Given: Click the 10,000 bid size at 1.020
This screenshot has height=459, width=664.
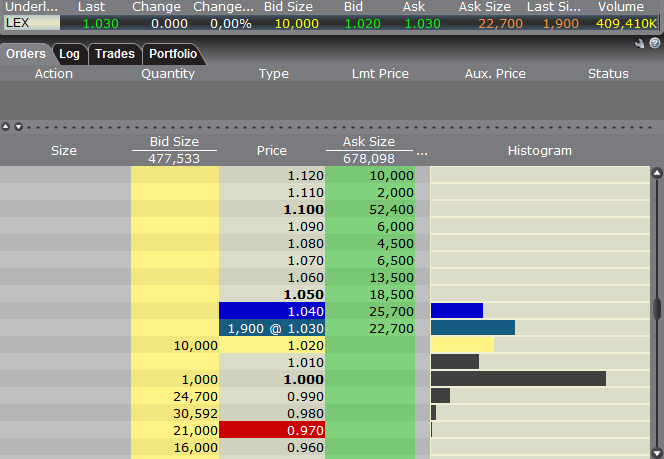Looking at the screenshot, I should (175, 345).
